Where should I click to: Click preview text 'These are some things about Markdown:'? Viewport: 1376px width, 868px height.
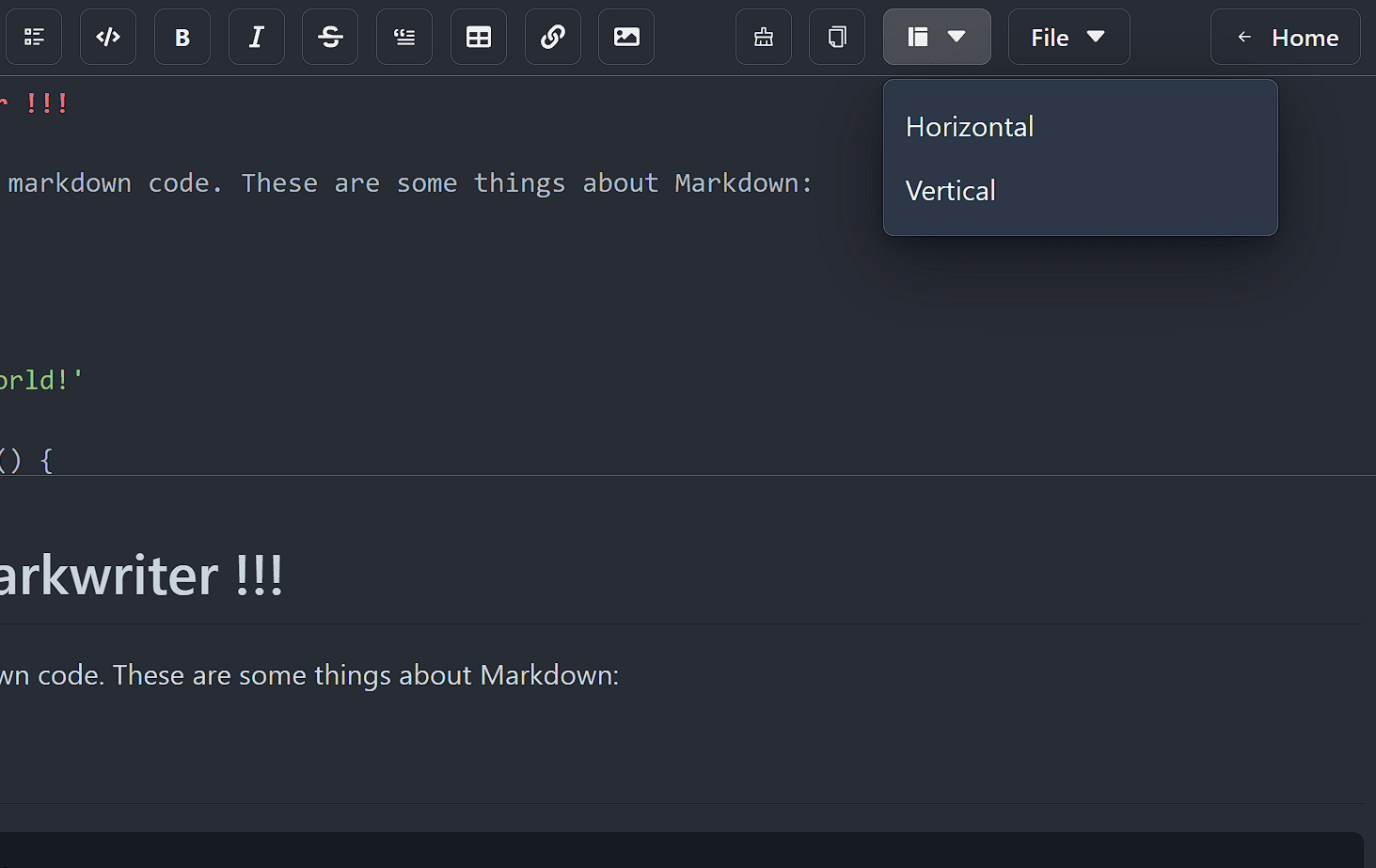(x=366, y=675)
